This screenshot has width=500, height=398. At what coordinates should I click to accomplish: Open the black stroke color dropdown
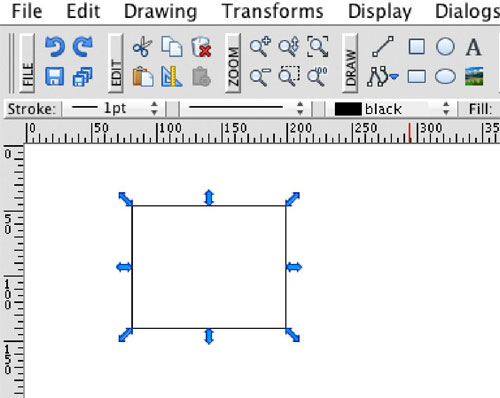click(392, 109)
